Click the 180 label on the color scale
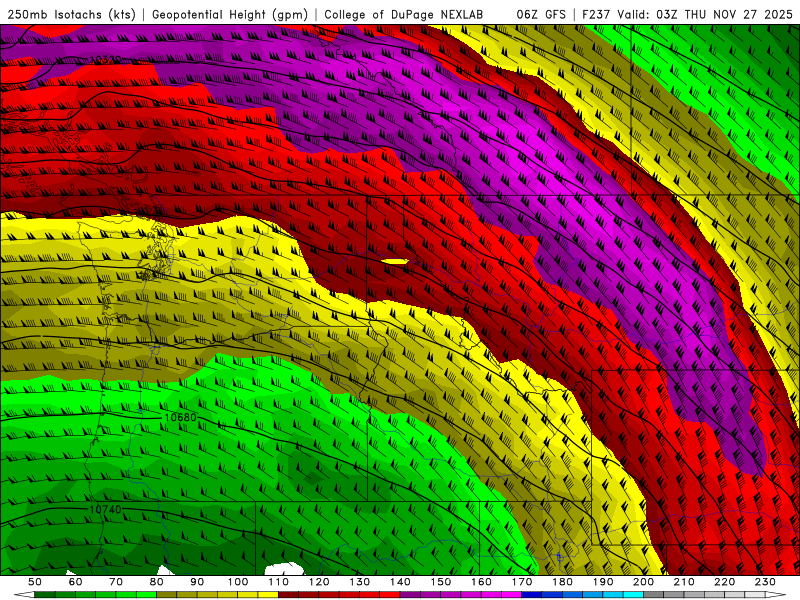Viewport: 800px width, 600px height. (x=563, y=582)
